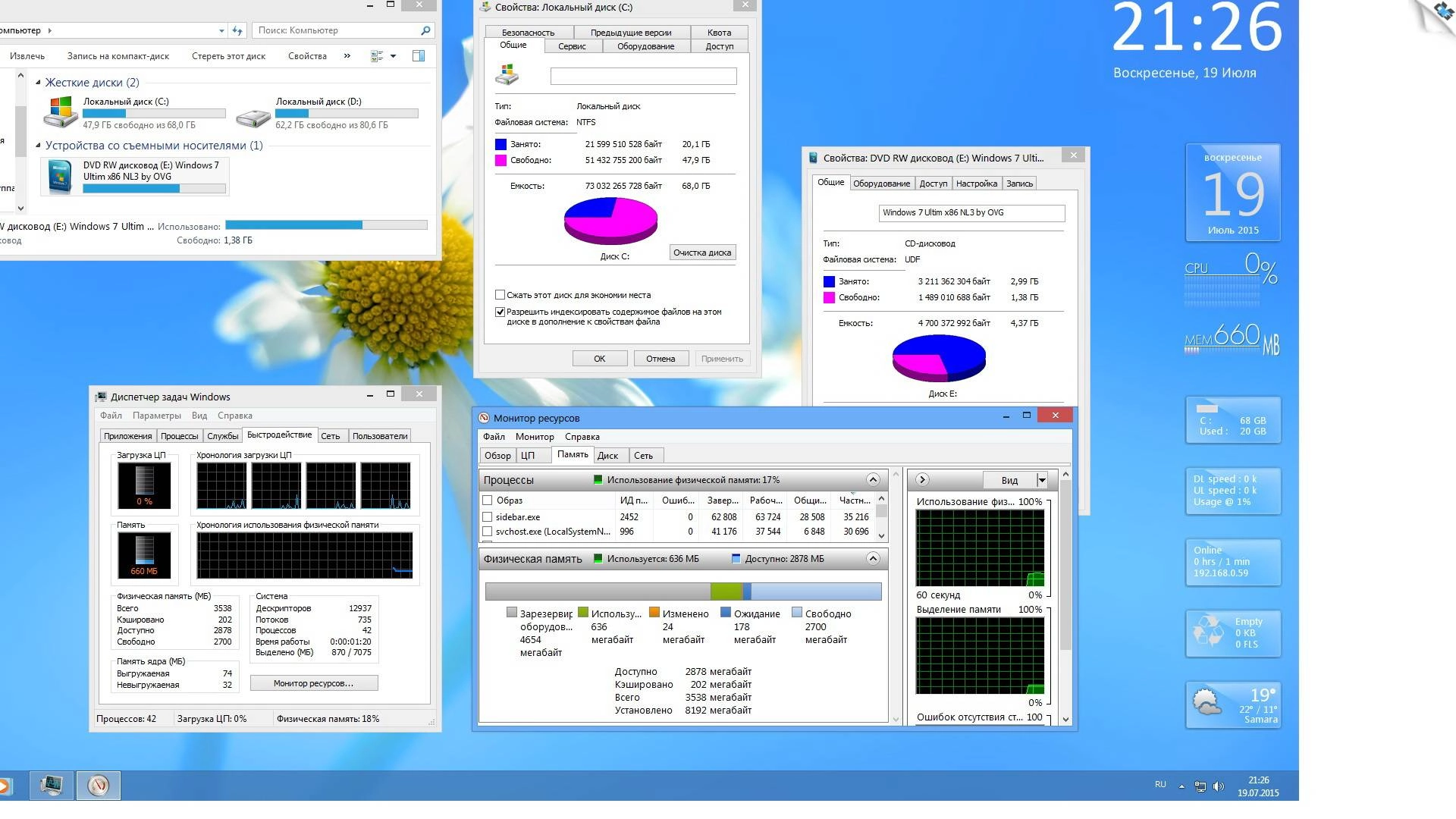
Task: Show the preview pane via its toolbar icon
Action: [x=418, y=55]
